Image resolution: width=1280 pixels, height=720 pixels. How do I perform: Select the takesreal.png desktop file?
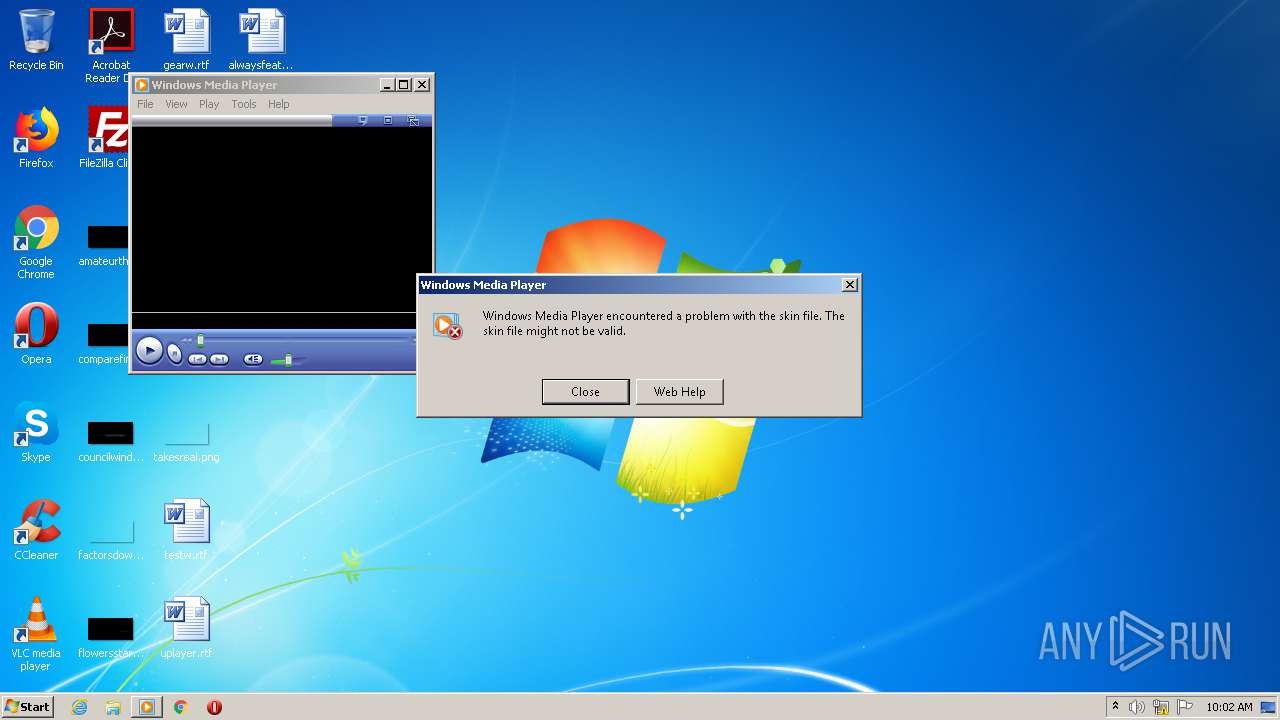[186, 442]
